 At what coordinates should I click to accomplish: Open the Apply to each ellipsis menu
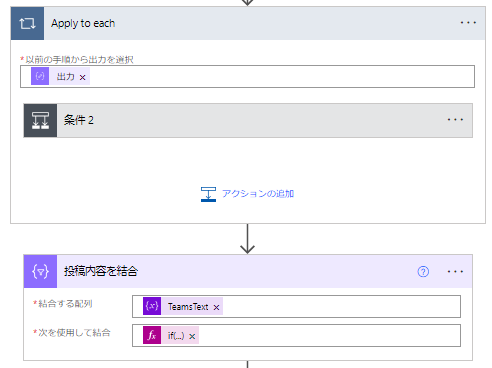pos(468,23)
